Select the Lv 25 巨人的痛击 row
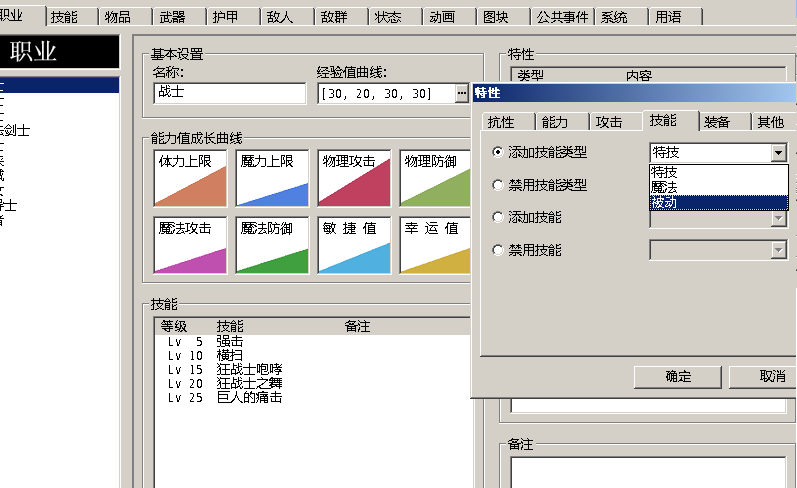The width and height of the screenshot is (797, 488). 313,397
